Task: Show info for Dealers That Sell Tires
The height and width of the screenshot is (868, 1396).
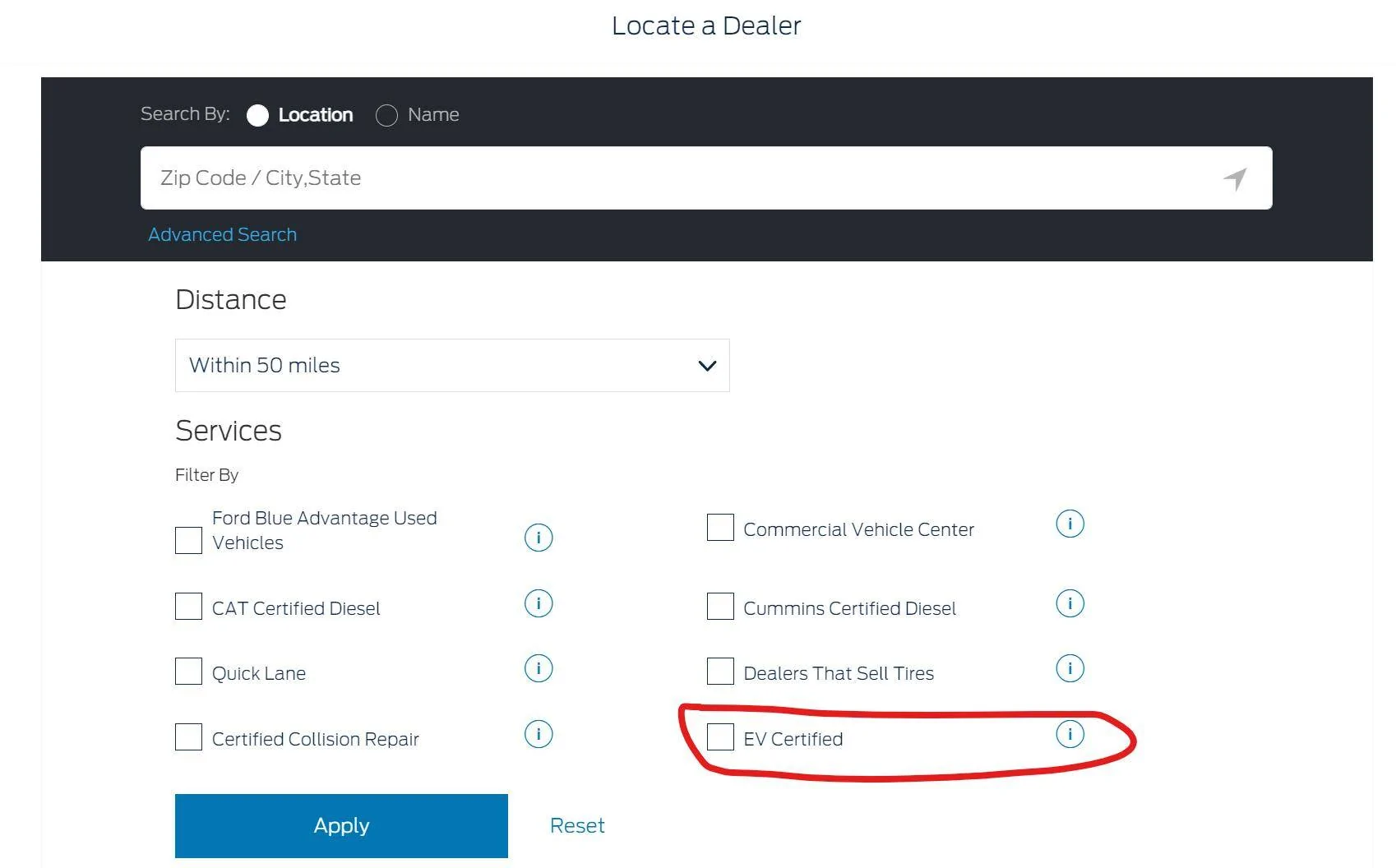Action: [x=1070, y=668]
